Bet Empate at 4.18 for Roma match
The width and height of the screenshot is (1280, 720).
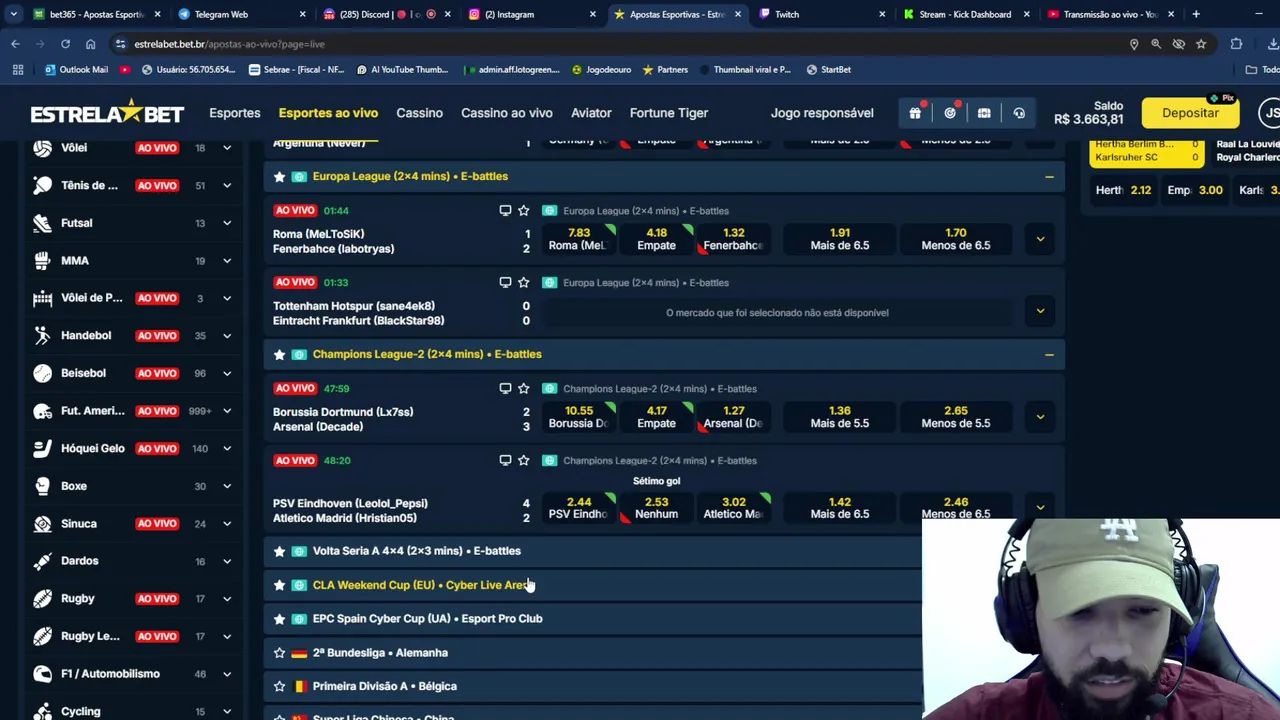coord(656,239)
